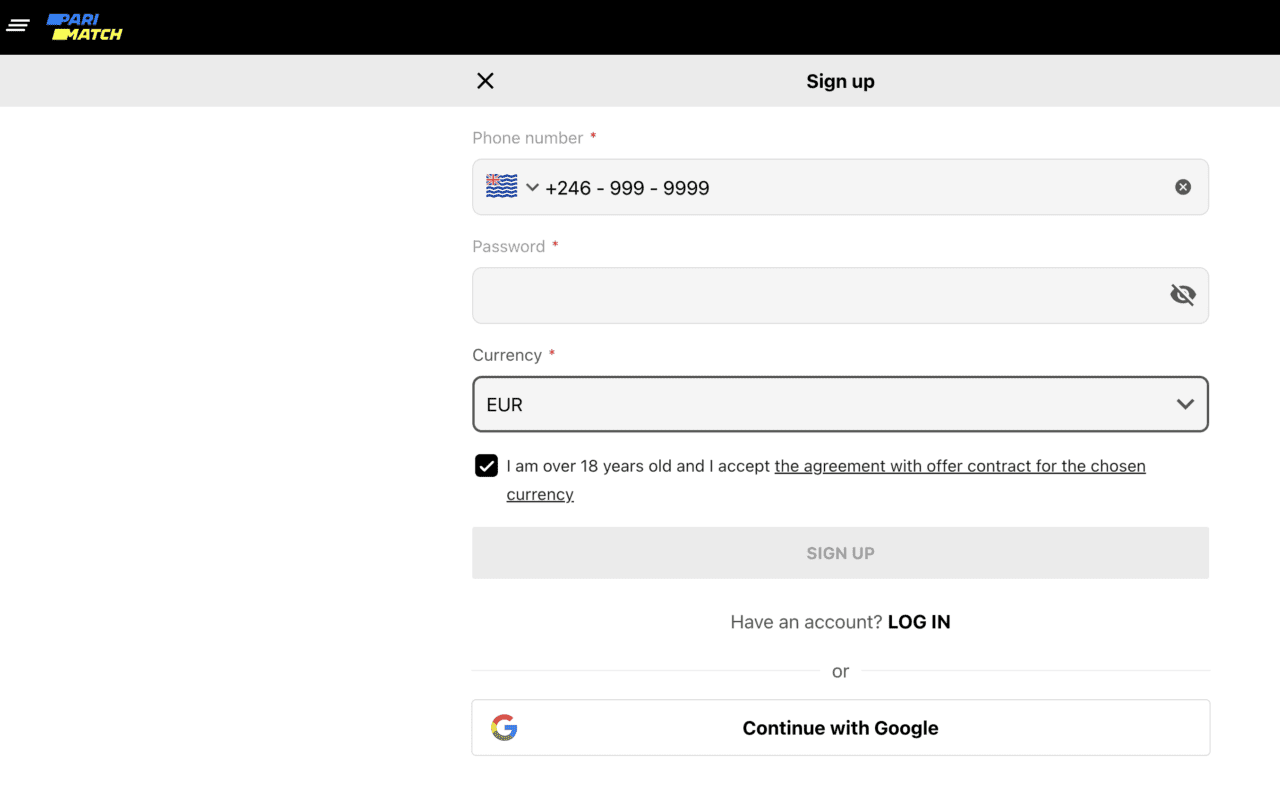The image size is (1280, 796).
Task: Clear the phone number with X icon
Action: tap(1183, 187)
